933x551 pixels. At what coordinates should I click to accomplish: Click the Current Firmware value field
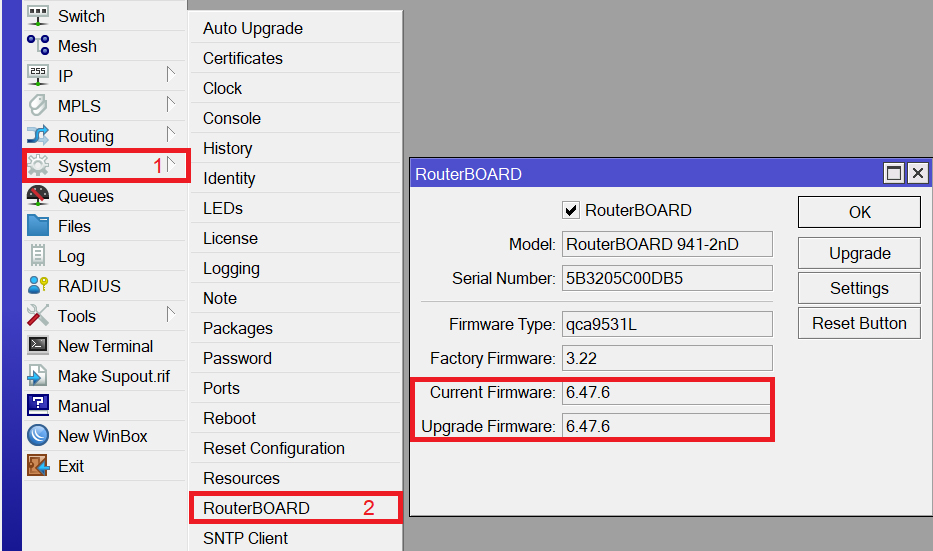(x=666, y=392)
